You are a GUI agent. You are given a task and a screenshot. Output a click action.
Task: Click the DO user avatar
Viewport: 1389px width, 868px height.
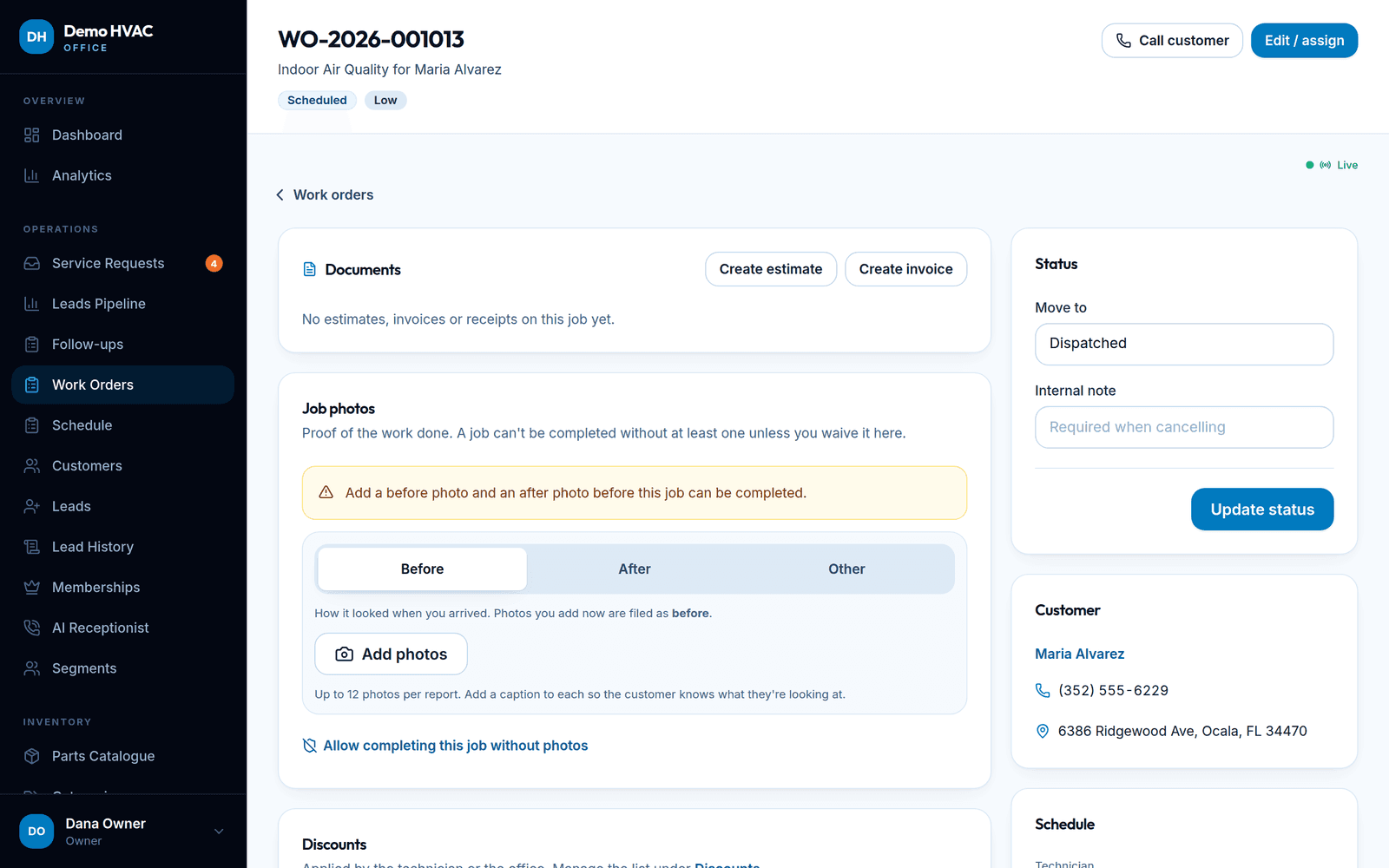pos(36,831)
